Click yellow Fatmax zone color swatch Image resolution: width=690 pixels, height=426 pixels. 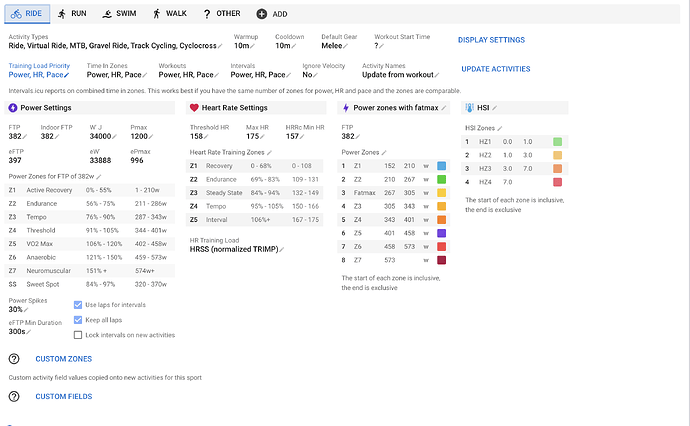(x=441, y=193)
